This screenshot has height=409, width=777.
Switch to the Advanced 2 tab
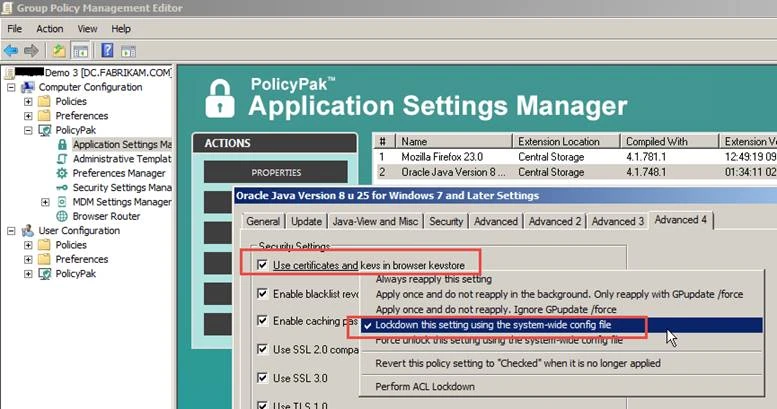[x=553, y=221]
